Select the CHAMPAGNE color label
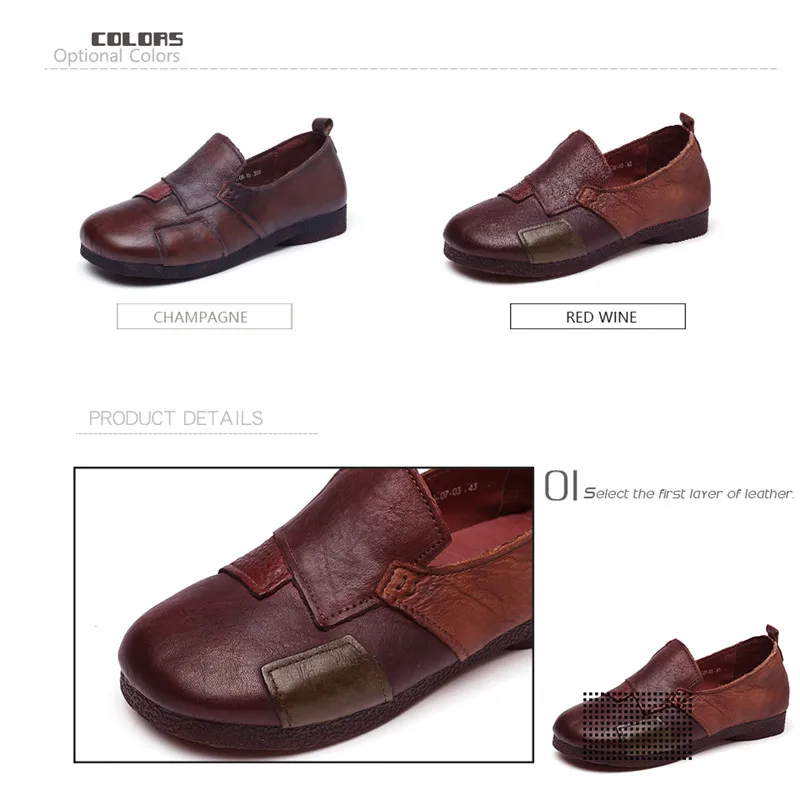The height and width of the screenshot is (789, 800). [x=205, y=316]
